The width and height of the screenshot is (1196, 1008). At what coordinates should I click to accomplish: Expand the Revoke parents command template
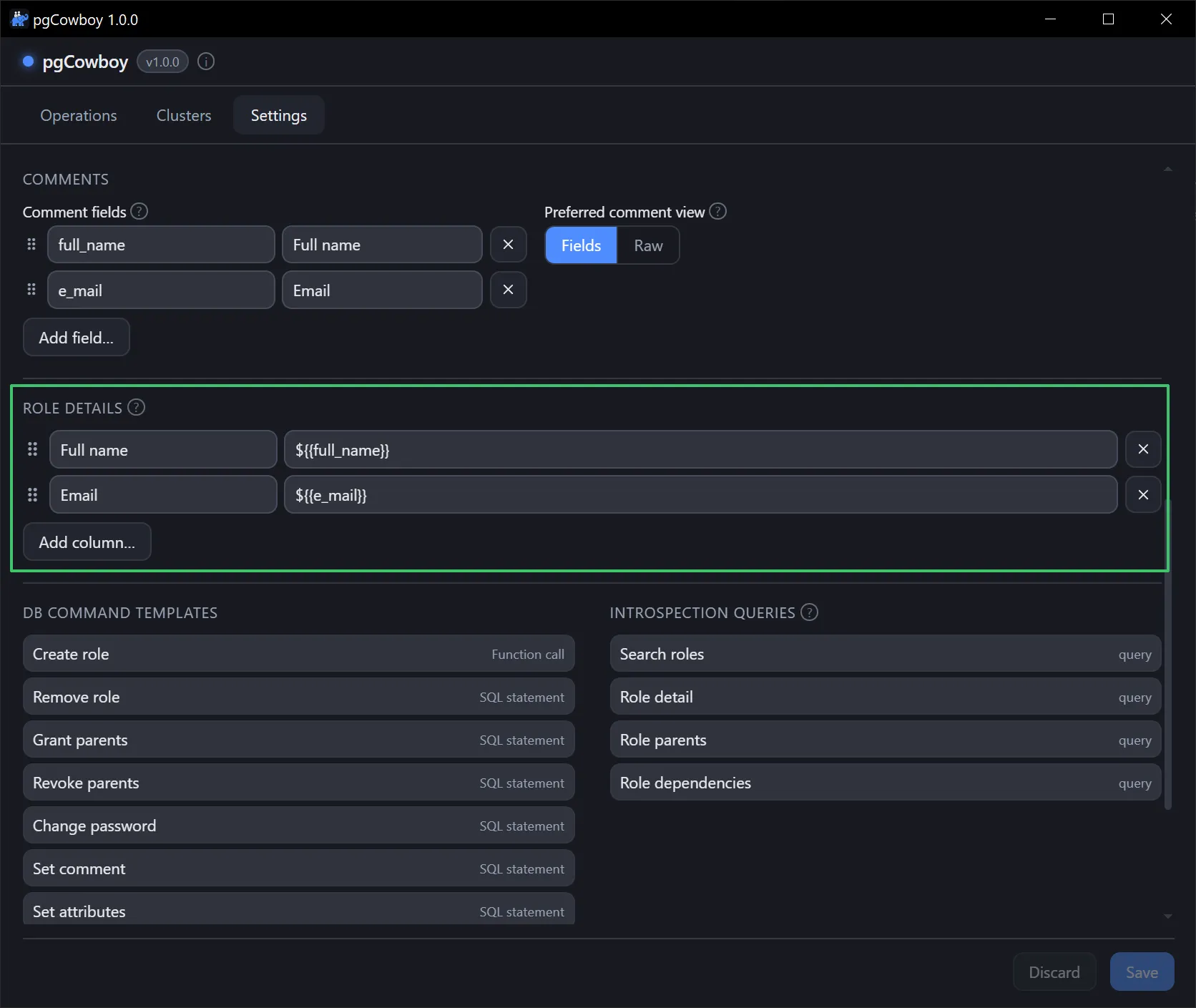click(299, 783)
